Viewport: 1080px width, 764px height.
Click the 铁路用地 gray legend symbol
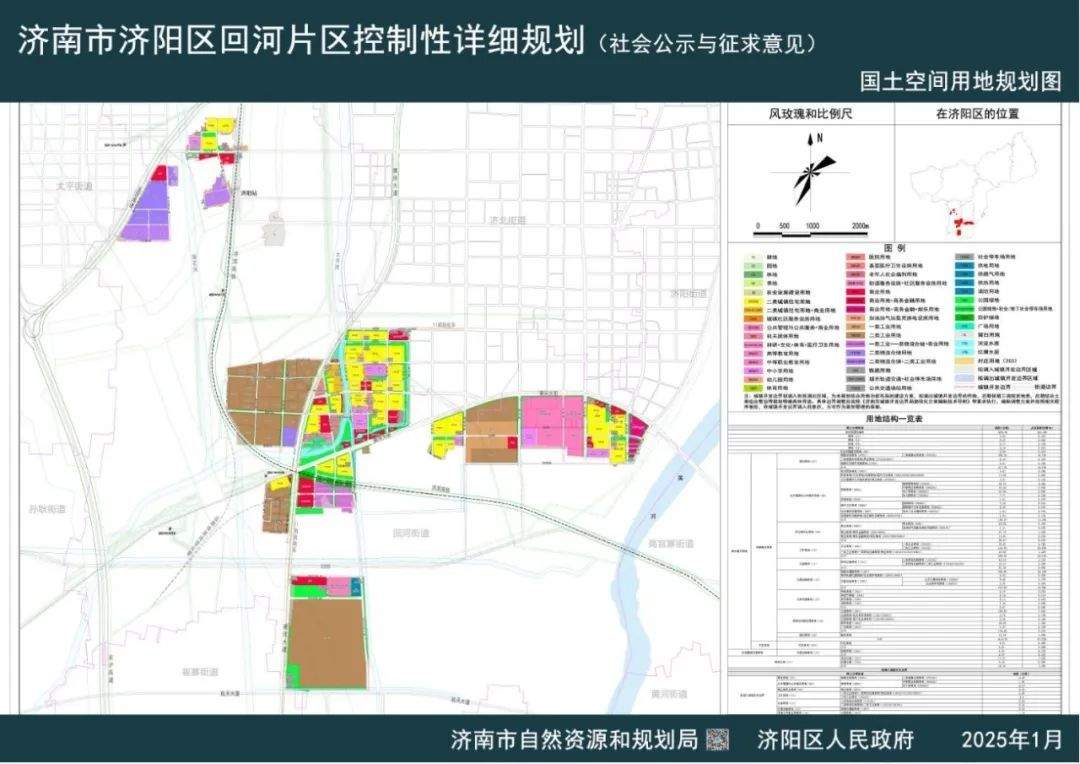coord(853,368)
